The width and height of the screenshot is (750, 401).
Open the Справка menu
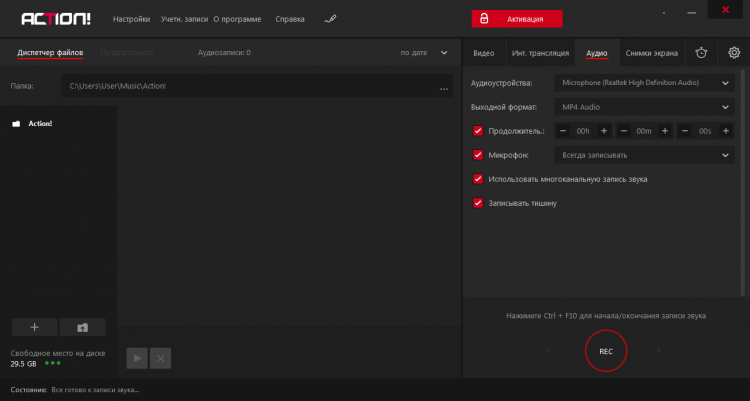[x=290, y=19]
